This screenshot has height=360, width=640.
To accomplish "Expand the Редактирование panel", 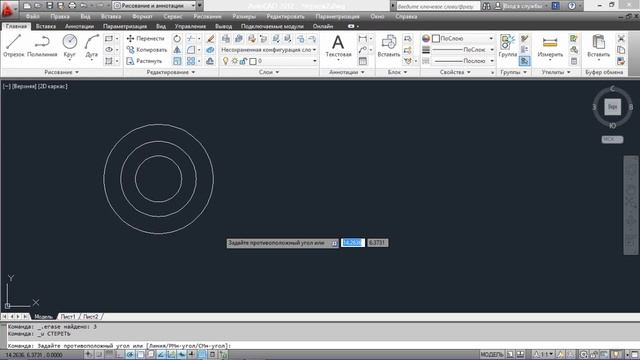I will point(171,72).
